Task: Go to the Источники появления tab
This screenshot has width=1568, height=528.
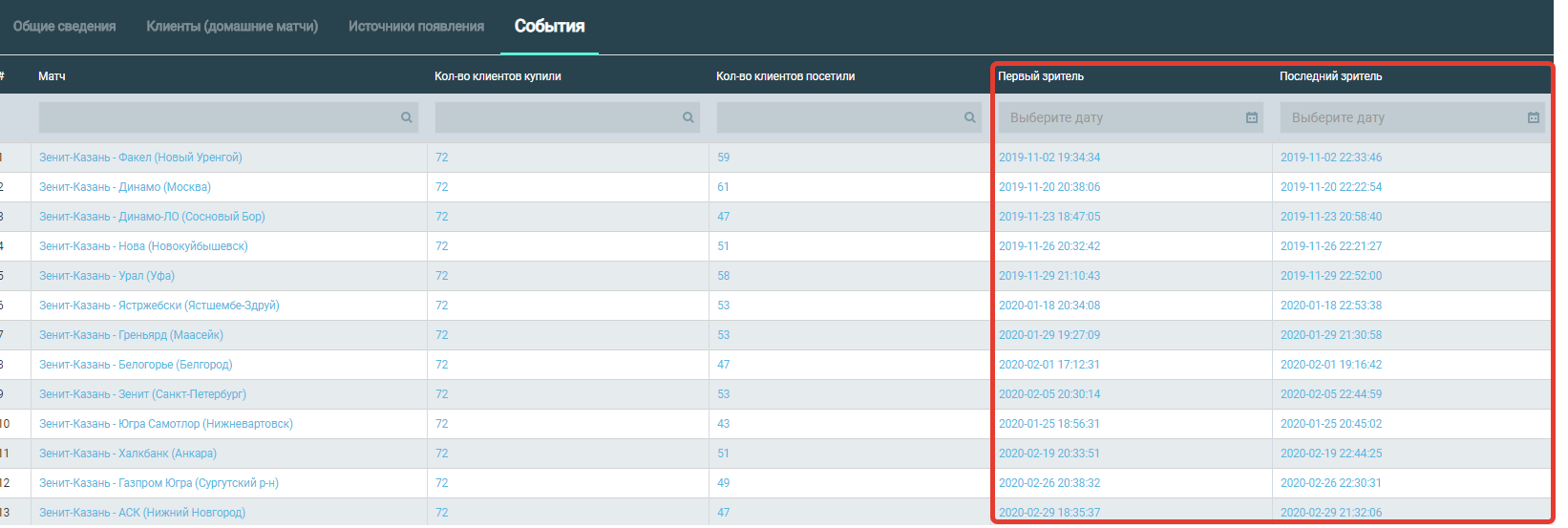Action: click(416, 27)
